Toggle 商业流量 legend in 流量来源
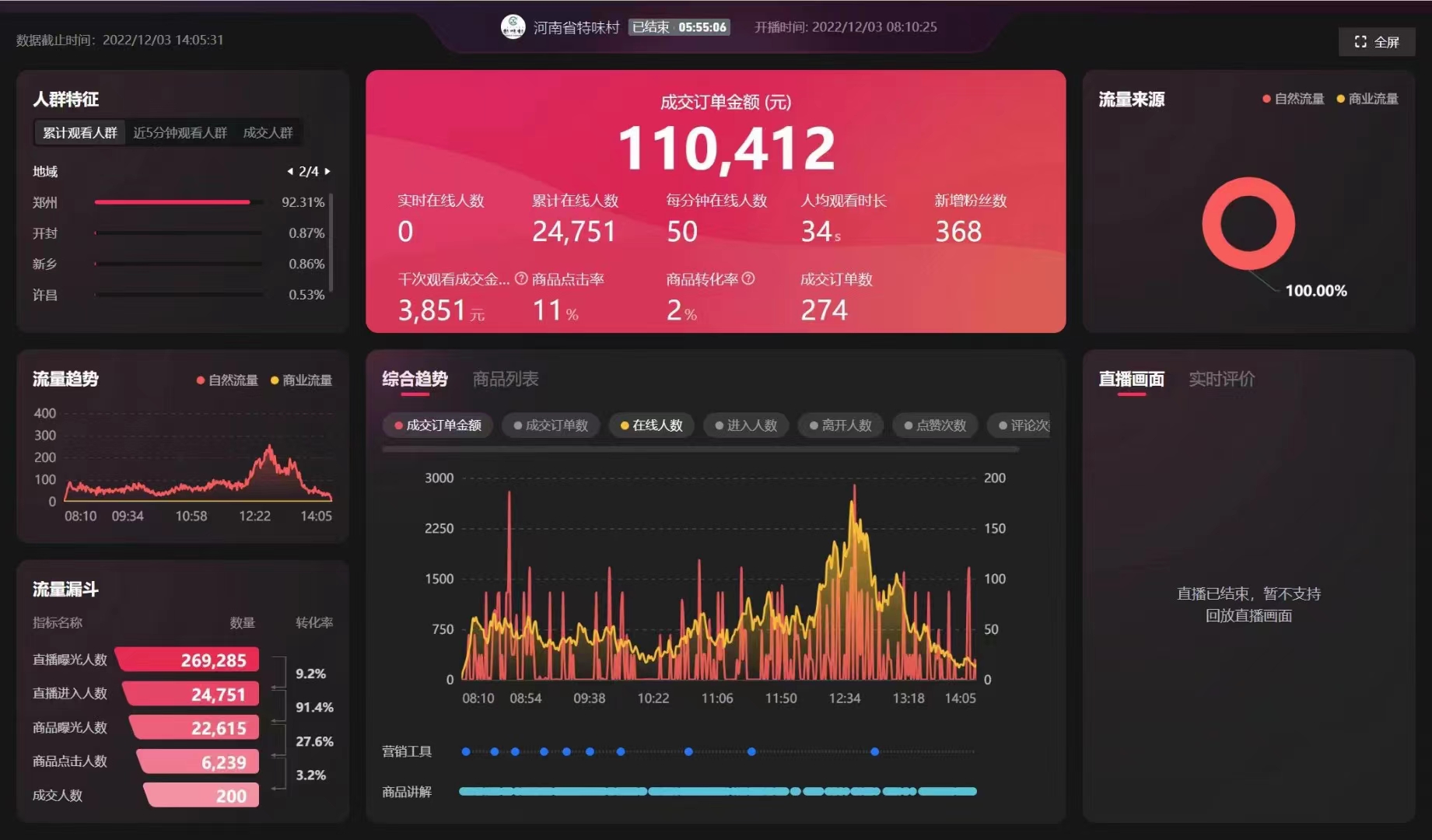This screenshot has width=1432, height=840. coord(1367,99)
